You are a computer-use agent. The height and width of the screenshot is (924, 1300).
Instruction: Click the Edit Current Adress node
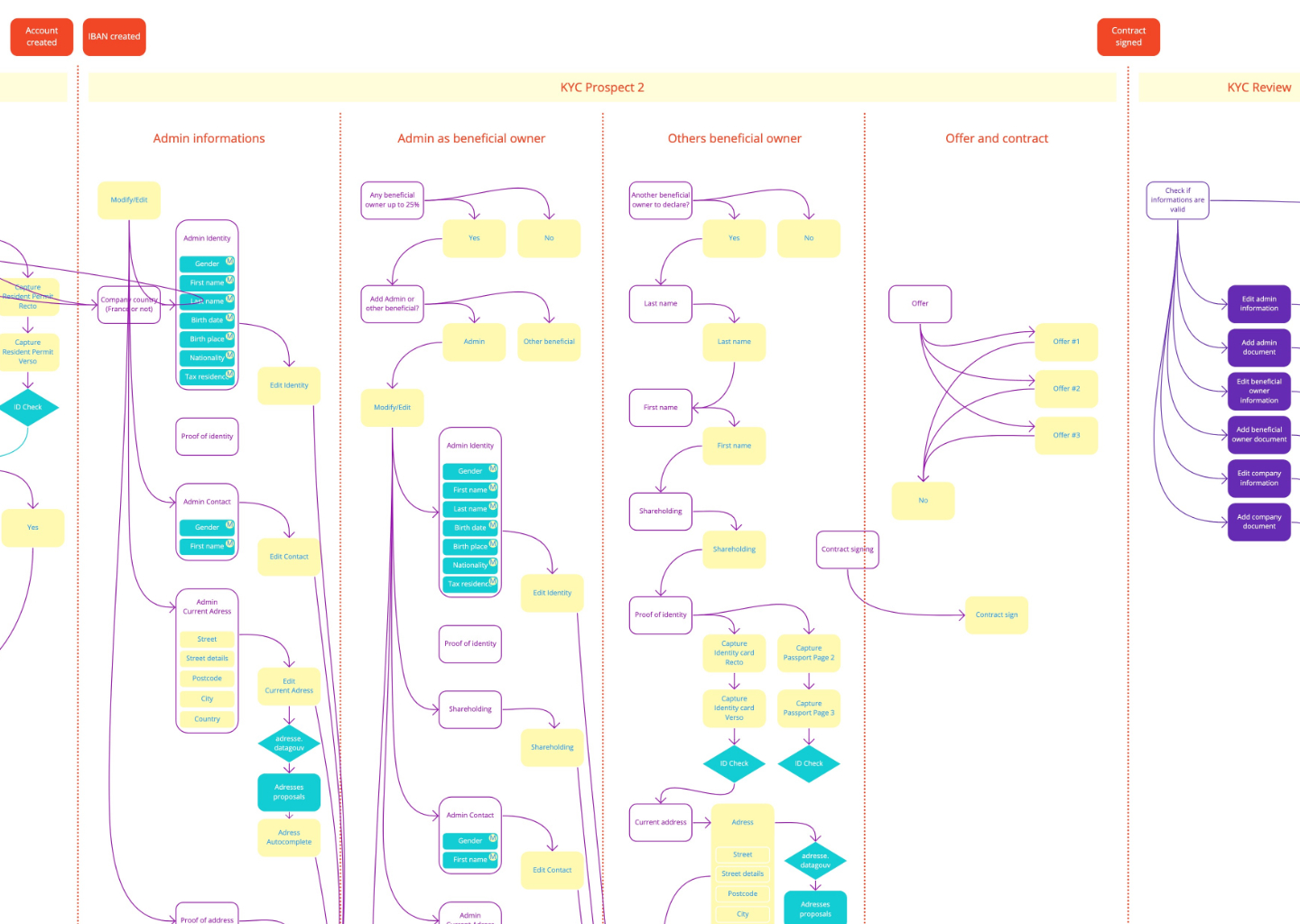pyautogui.click(x=289, y=687)
